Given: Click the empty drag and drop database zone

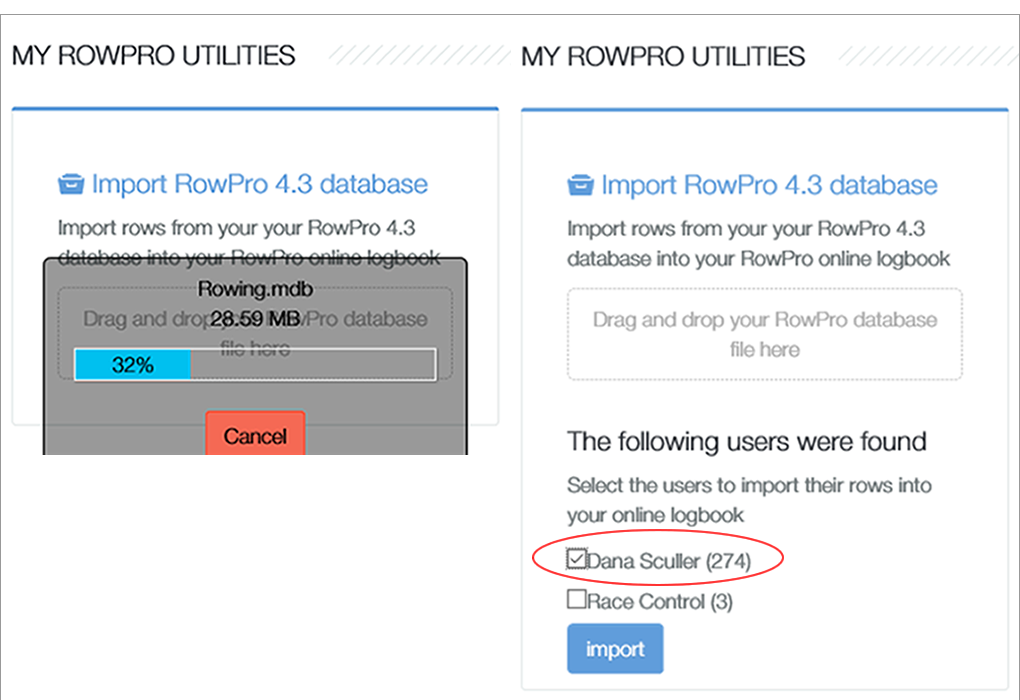Looking at the screenshot, I should [764, 334].
